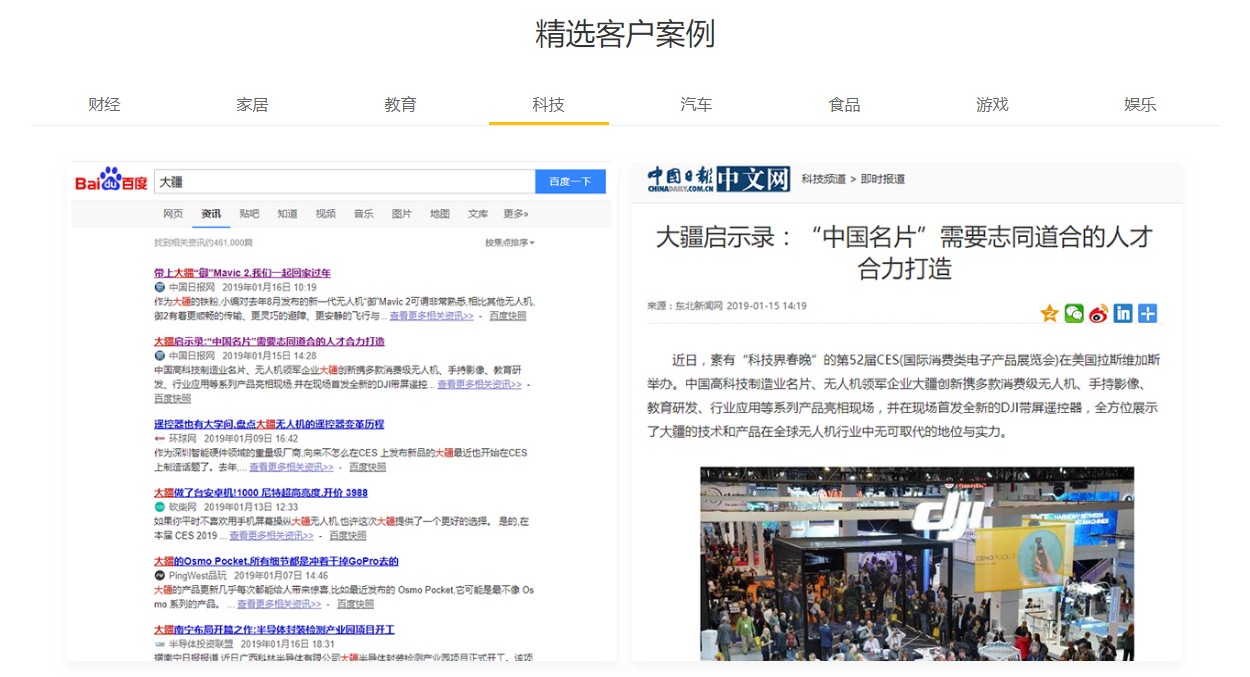
Task: Select Baidu 网页 search tab
Action: pos(173,214)
